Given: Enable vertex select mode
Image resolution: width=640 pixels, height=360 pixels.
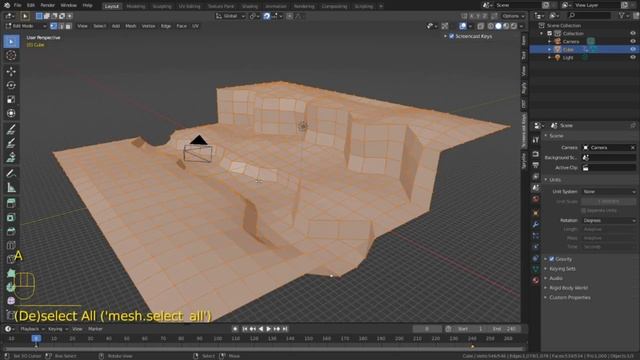Looking at the screenshot, I should pos(53,26).
